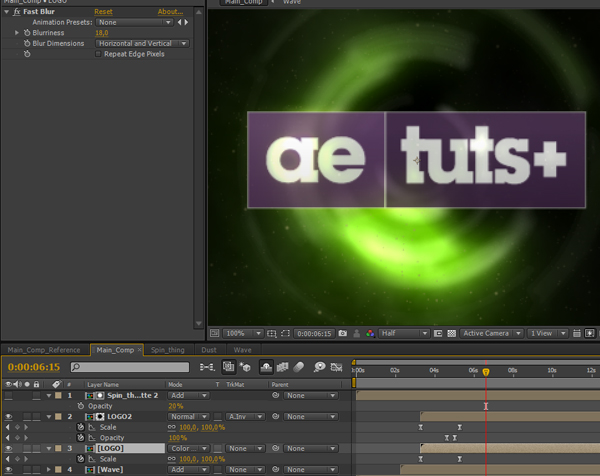Screen dimensions: 600x476
Task: Click current time 0:00:06:15 in viewer
Action: [x=314, y=333]
